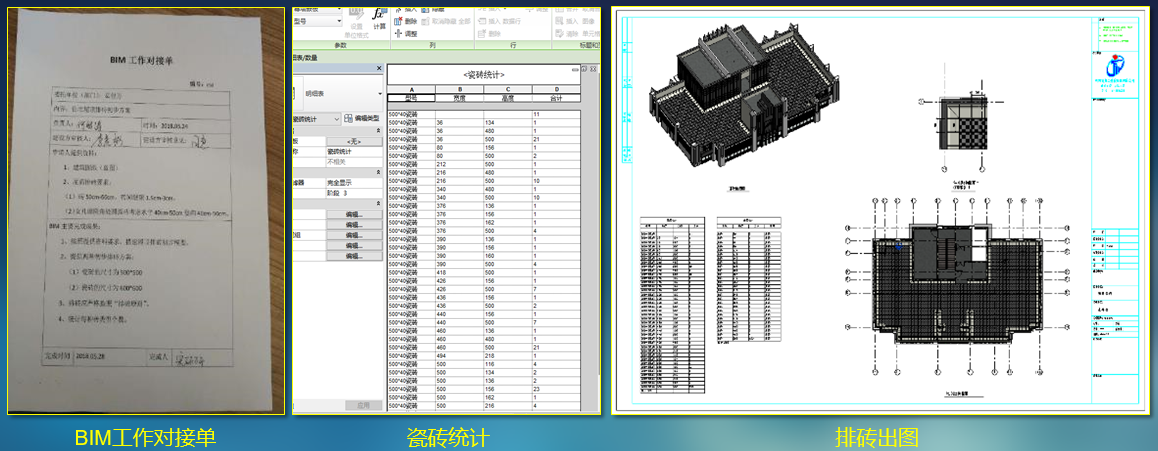Click the <瓷砖统计> schedule title
Screen dimensions: 1158x451
pyautogui.click(x=484, y=75)
